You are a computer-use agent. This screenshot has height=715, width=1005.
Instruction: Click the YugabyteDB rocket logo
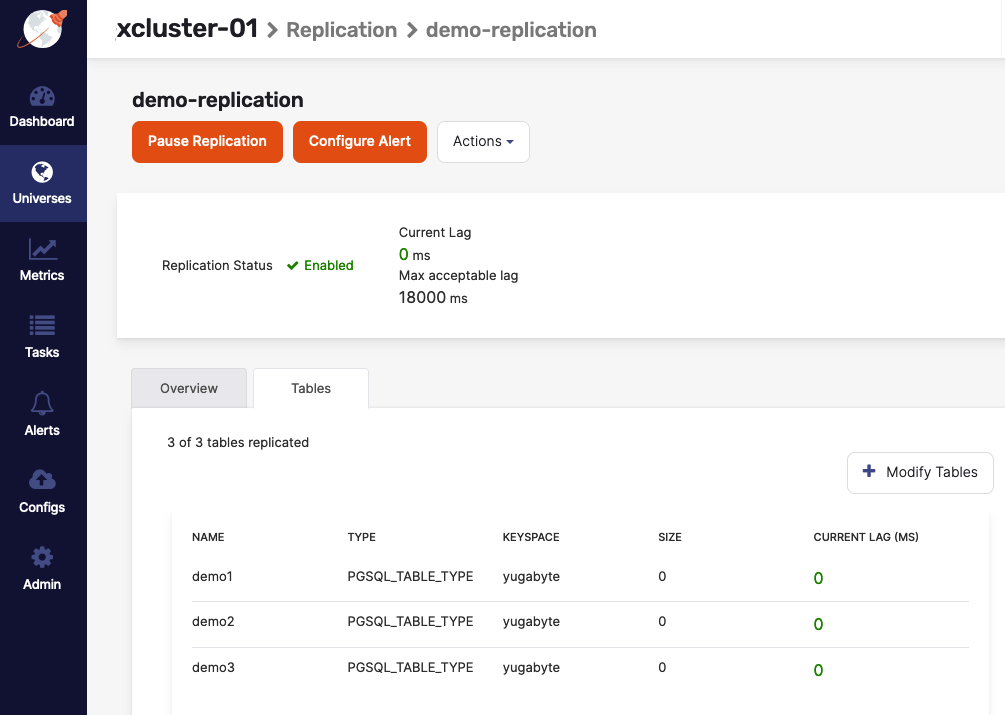coord(43,29)
